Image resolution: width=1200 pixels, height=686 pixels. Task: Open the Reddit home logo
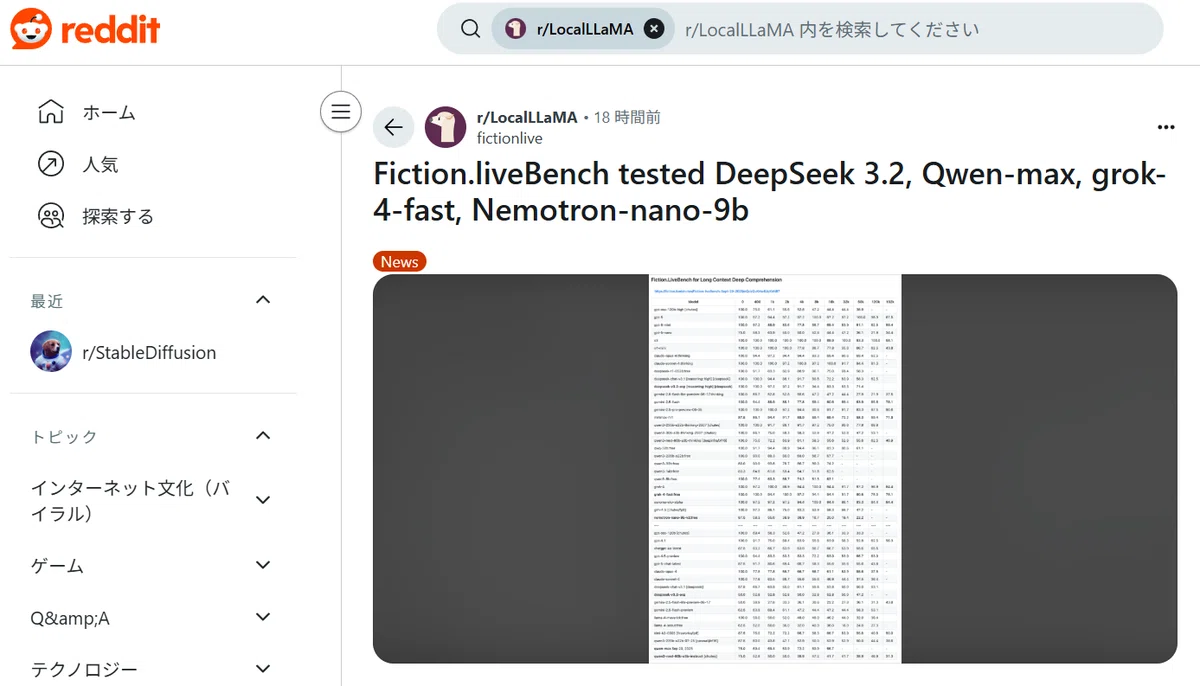86,29
